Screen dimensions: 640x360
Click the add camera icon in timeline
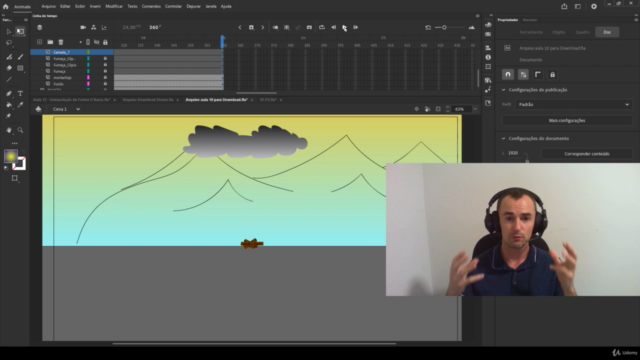point(83,27)
